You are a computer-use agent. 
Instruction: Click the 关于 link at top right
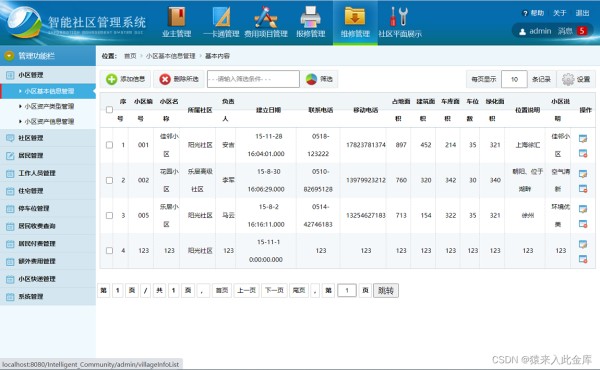pos(559,13)
